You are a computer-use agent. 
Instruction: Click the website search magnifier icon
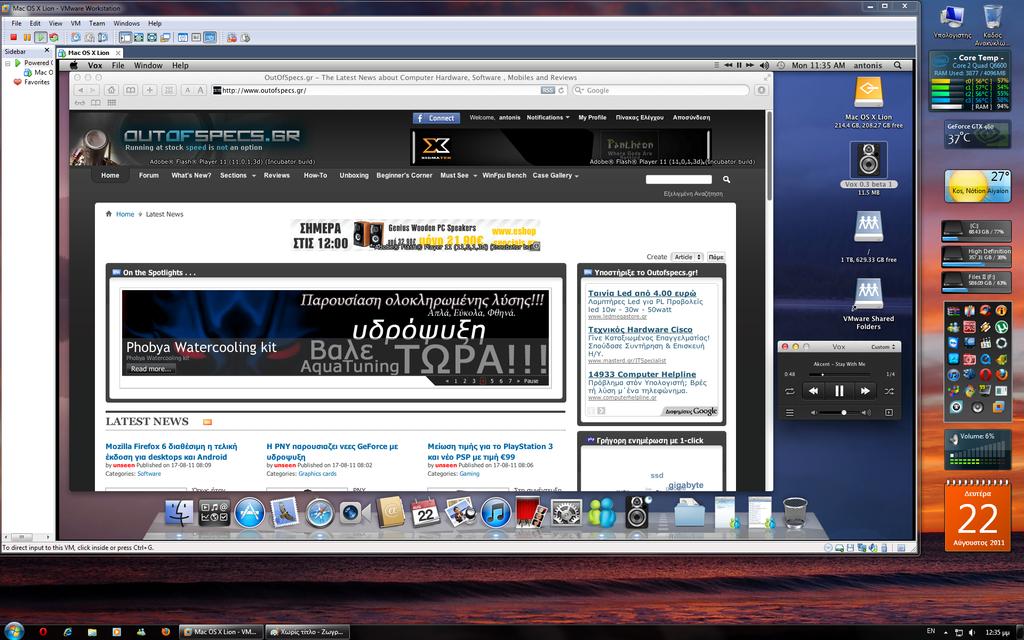(726, 179)
